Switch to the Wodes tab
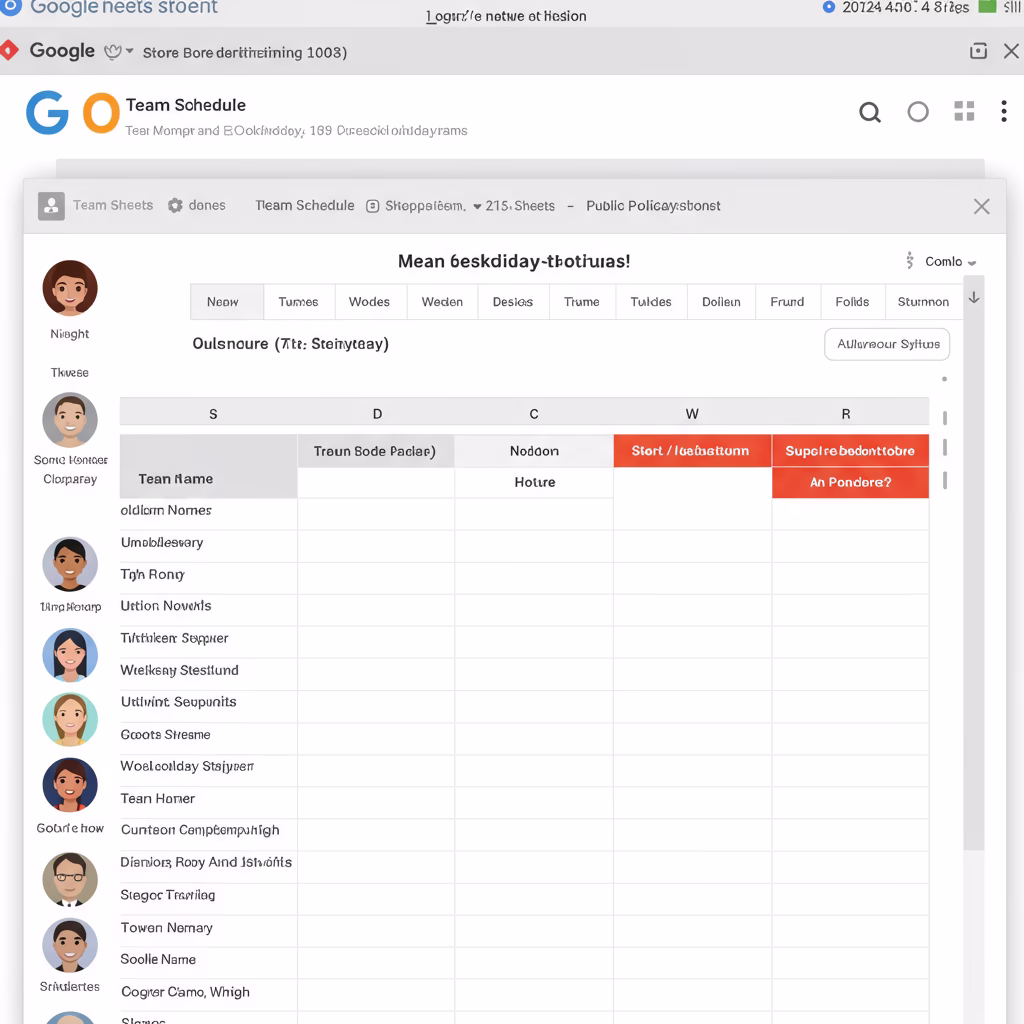 [370, 302]
